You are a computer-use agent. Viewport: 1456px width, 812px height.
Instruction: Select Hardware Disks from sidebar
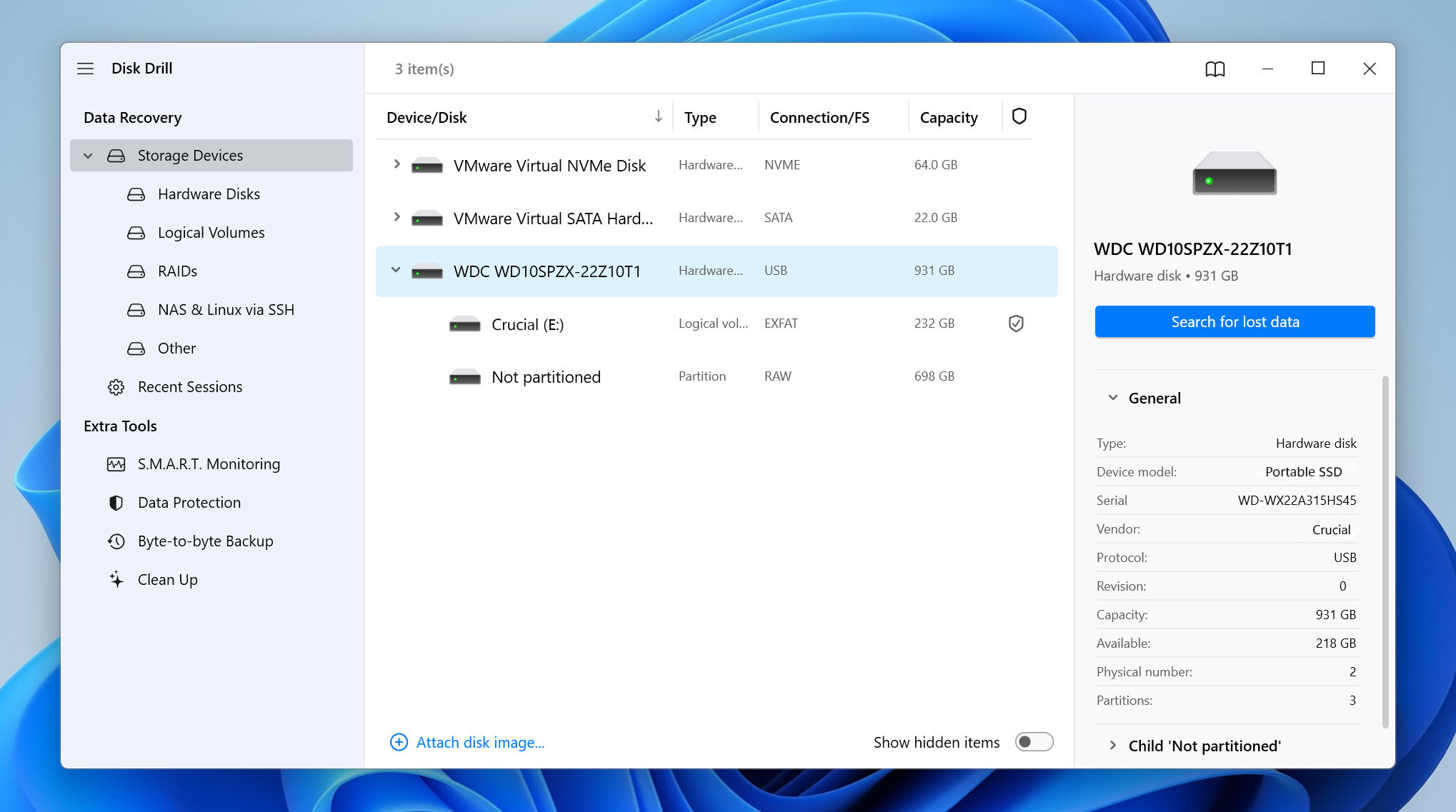click(x=208, y=193)
